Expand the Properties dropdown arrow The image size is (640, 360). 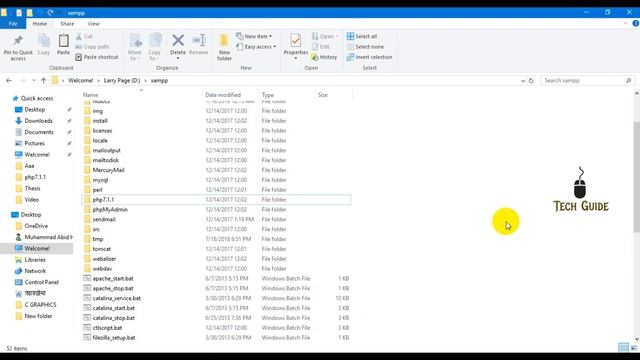pyautogui.click(x=296, y=58)
